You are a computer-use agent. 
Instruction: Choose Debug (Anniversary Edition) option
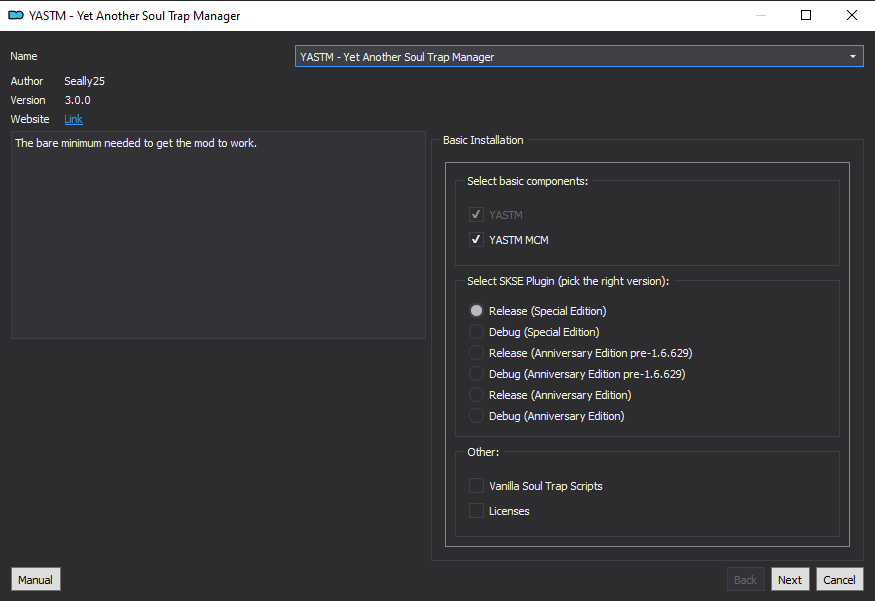pos(476,416)
